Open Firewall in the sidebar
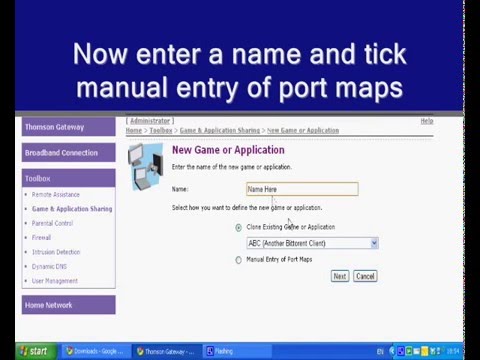Image resolution: width=480 pixels, height=360 pixels. point(41,237)
